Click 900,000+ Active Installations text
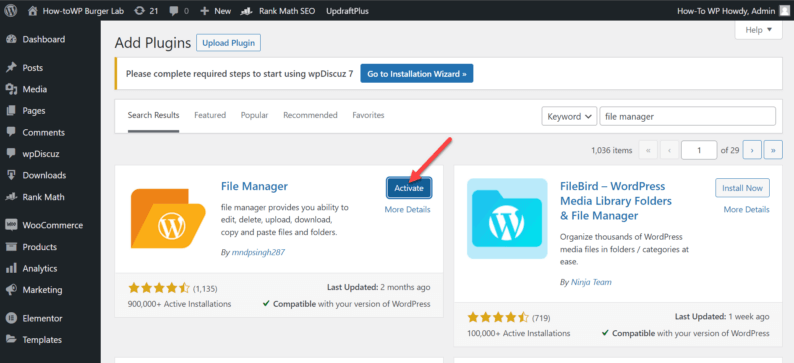 (x=180, y=304)
